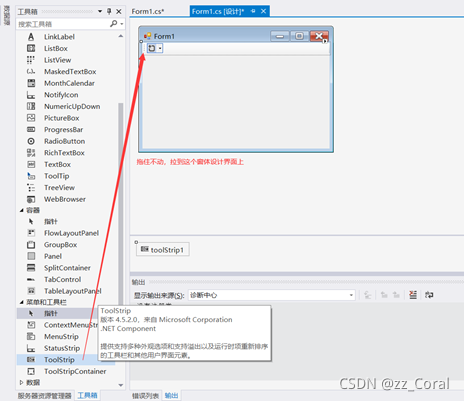This screenshot has width=464, height=401.
Task: Open the toolStrip add-item dropdown on Form1
Action: click(x=160, y=48)
